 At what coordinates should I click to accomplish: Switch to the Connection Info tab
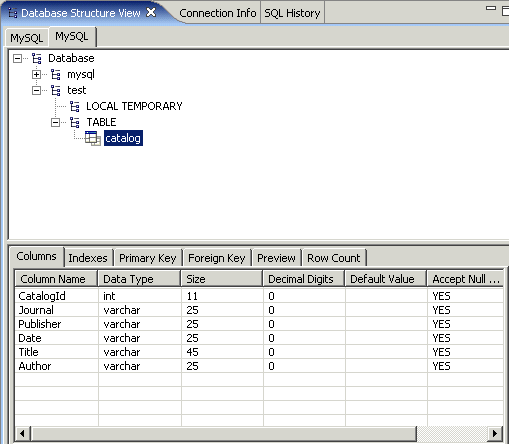[x=218, y=13]
